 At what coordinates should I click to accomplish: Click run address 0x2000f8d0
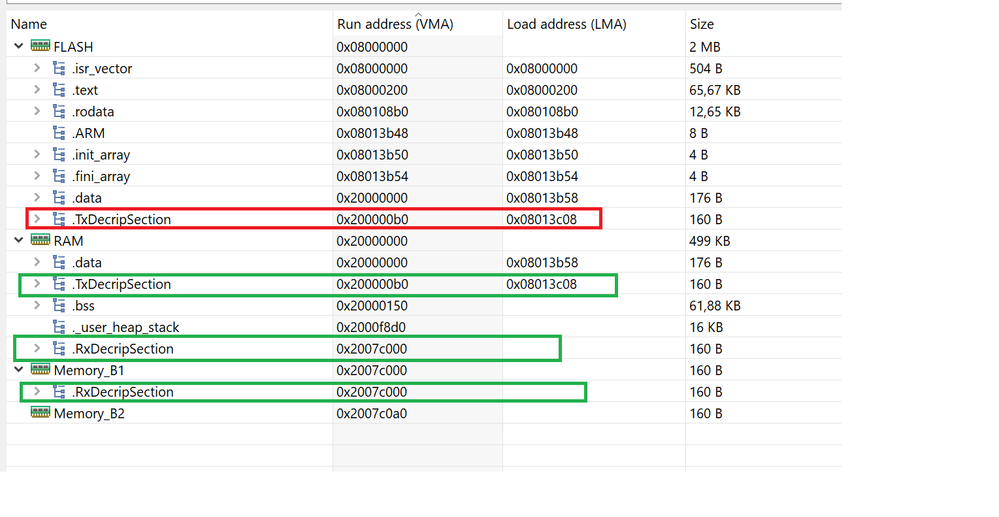[x=371, y=328]
